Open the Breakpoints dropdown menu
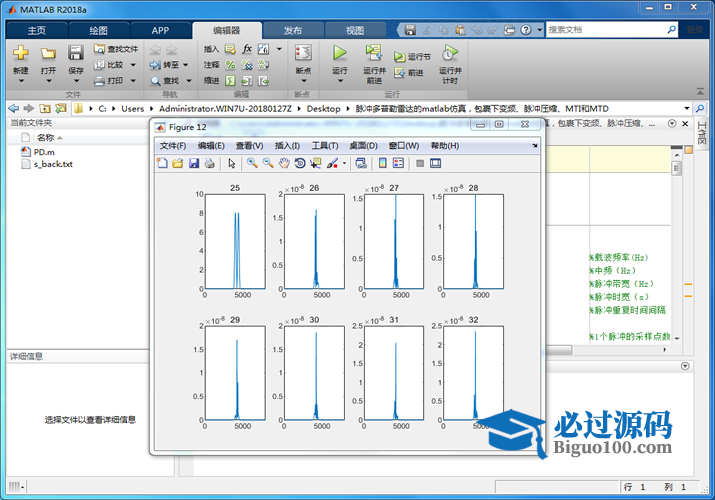 (x=303, y=81)
